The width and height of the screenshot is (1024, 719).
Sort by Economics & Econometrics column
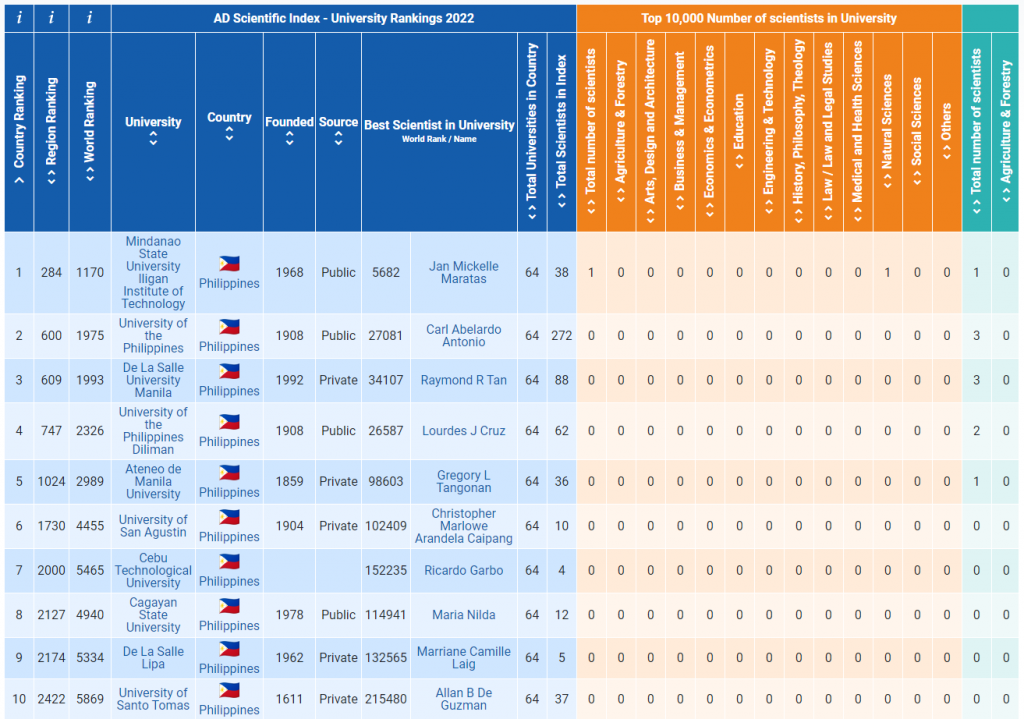click(710, 210)
